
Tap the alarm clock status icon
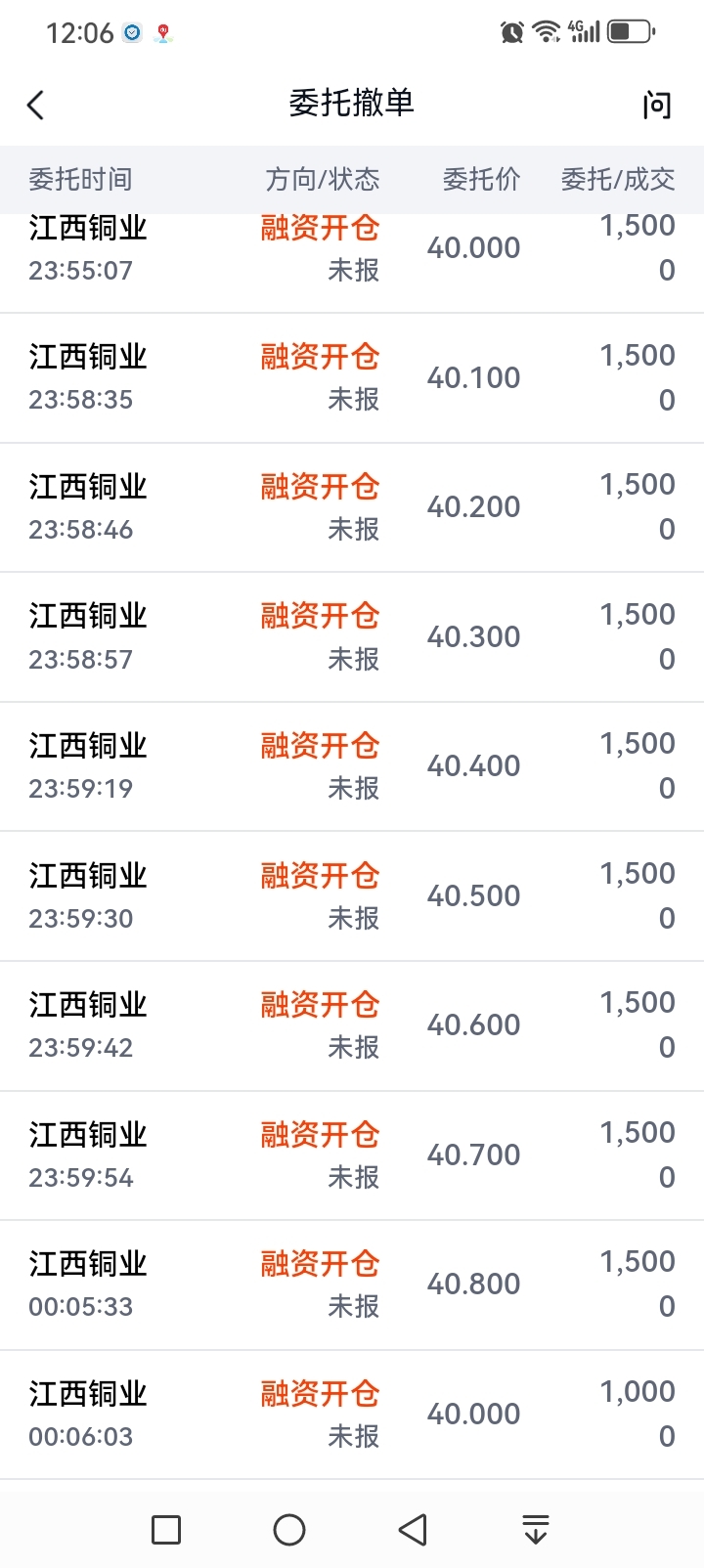click(x=511, y=32)
